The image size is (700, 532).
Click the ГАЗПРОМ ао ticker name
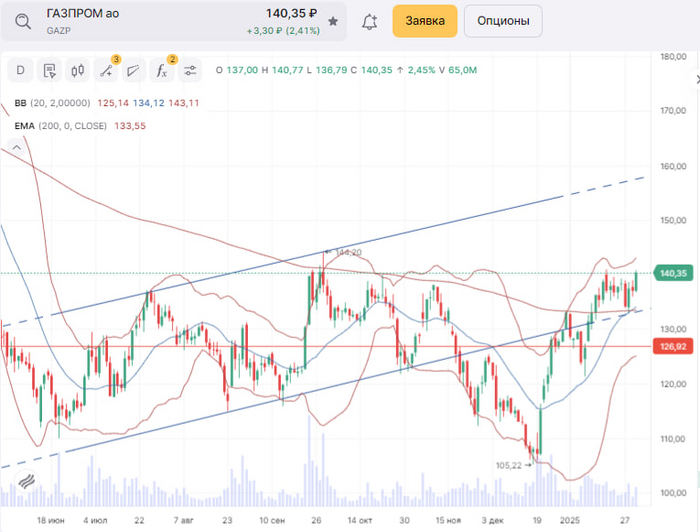[83, 13]
